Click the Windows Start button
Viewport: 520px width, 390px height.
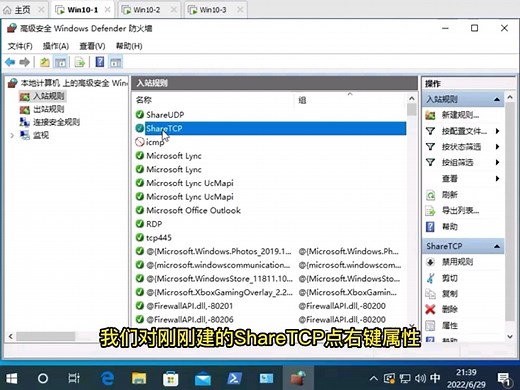coord(11,378)
